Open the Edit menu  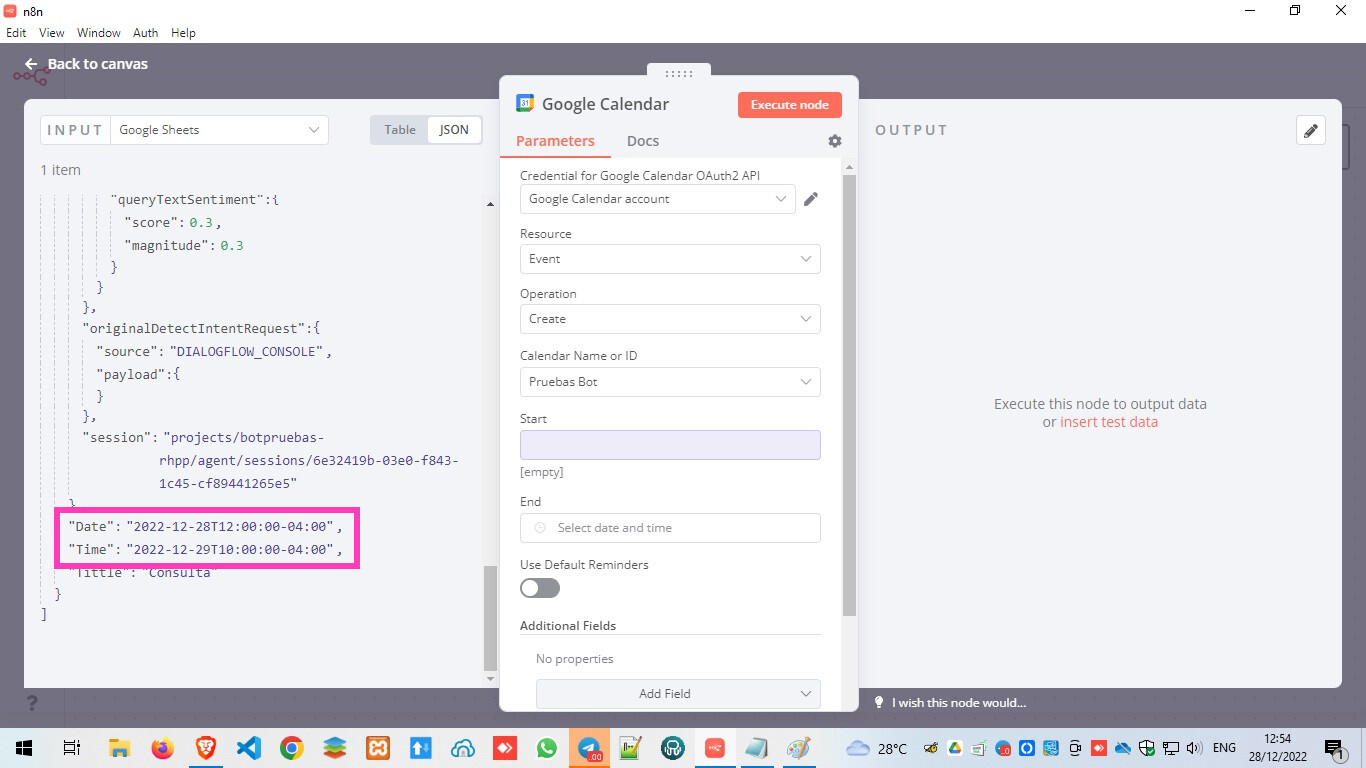[16, 33]
